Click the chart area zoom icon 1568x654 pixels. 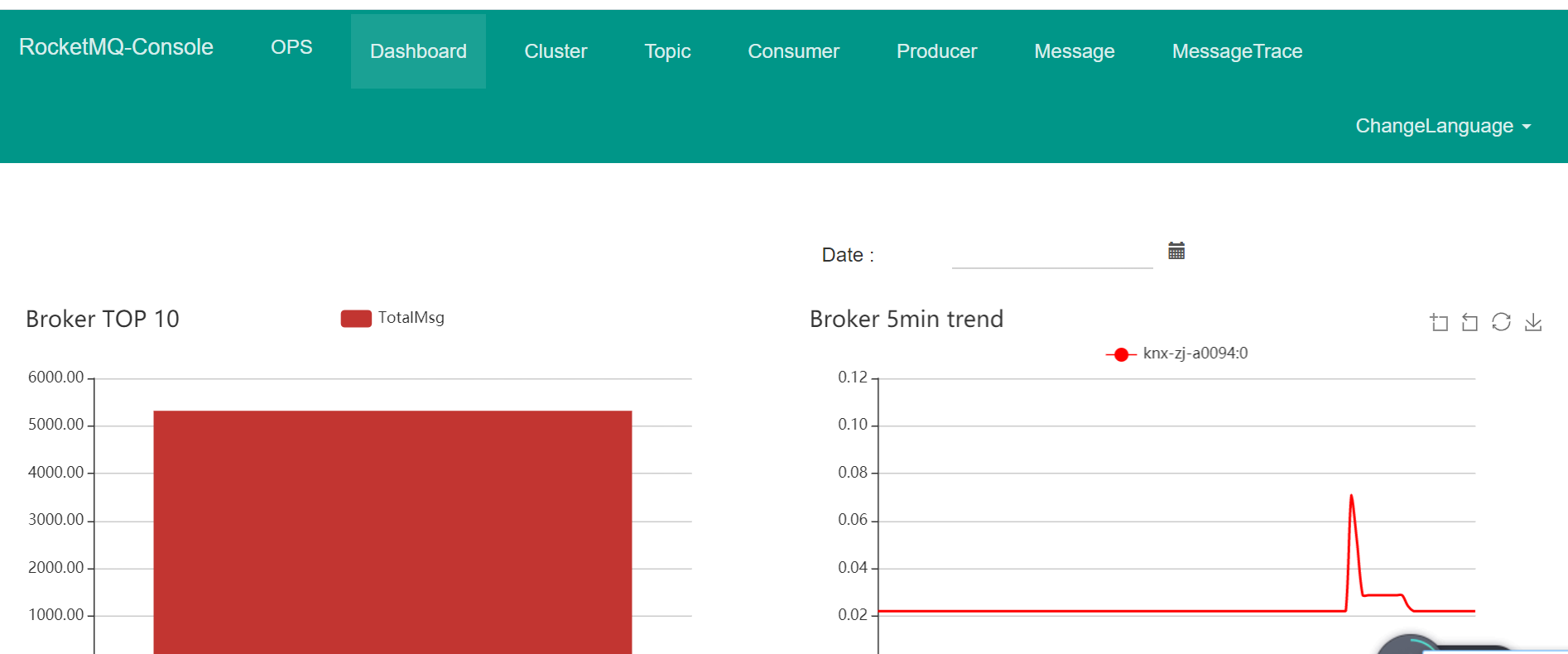(x=1439, y=322)
